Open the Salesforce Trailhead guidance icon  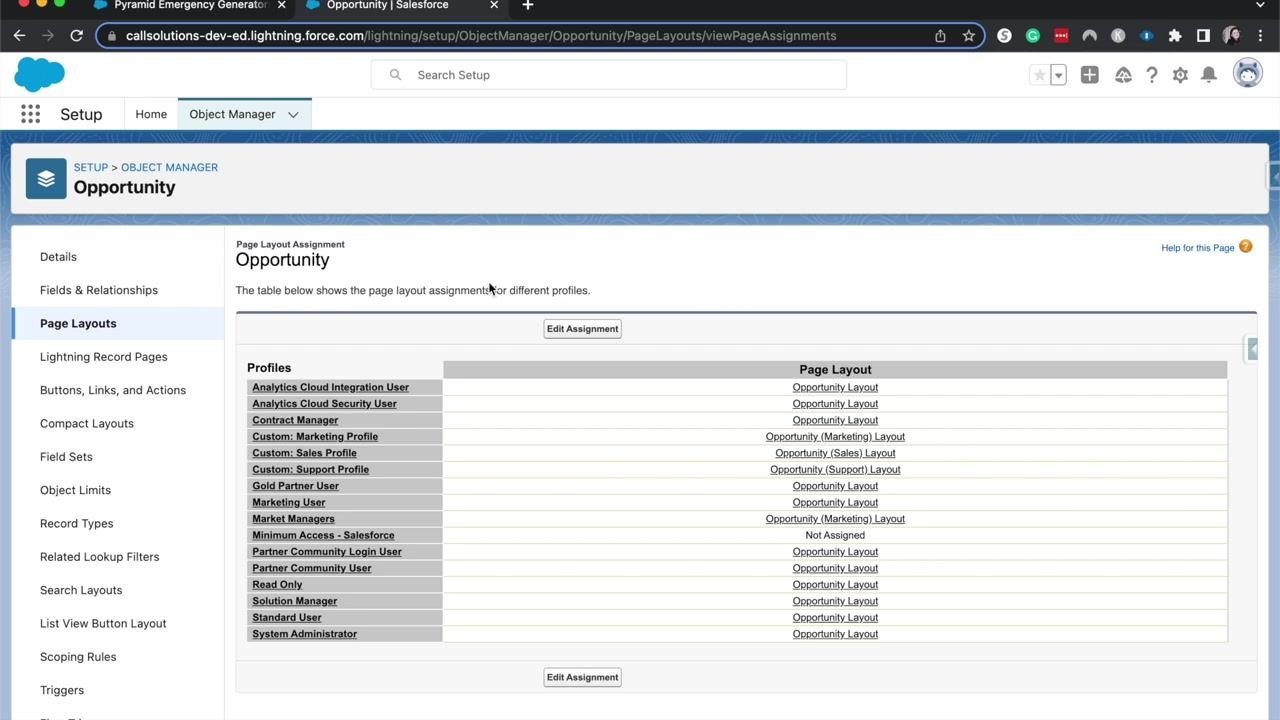[1123, 75]
